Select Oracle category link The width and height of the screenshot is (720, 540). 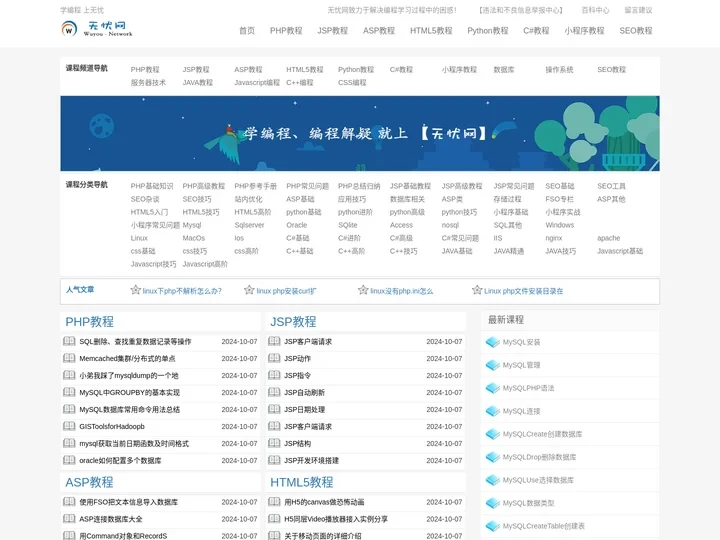point(297,225)
